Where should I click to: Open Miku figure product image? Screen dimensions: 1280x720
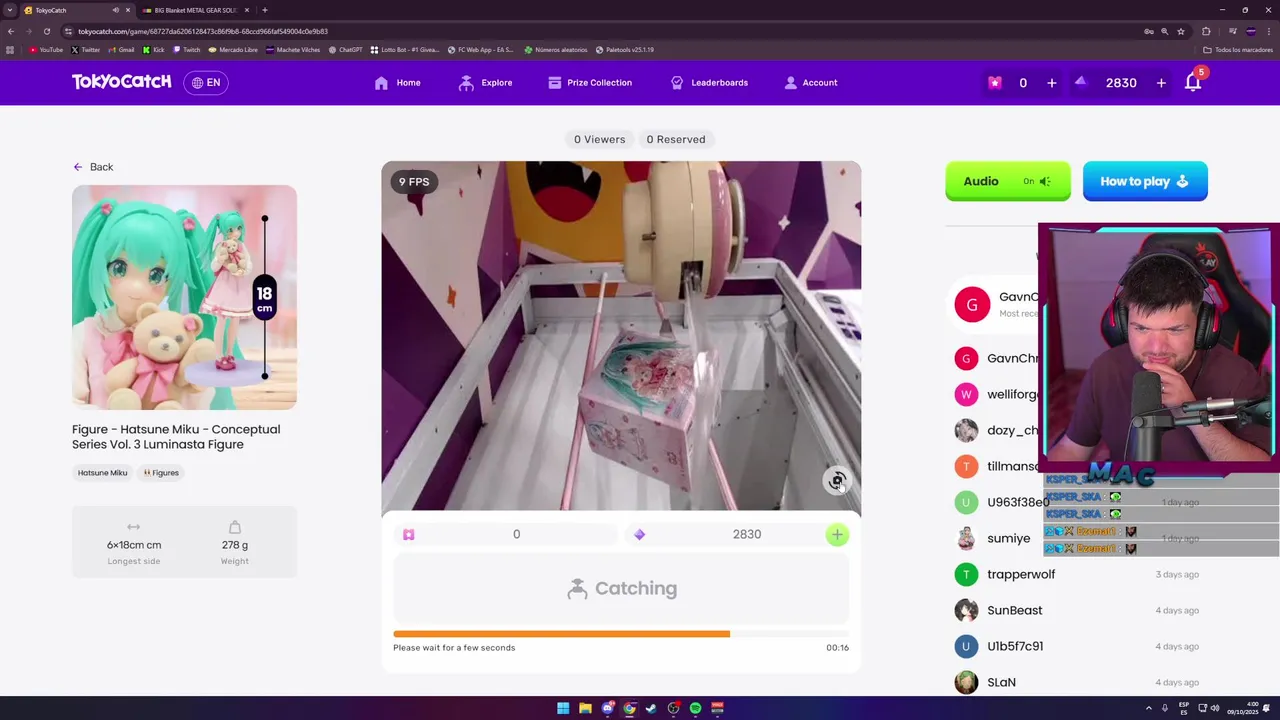point(184,297)
